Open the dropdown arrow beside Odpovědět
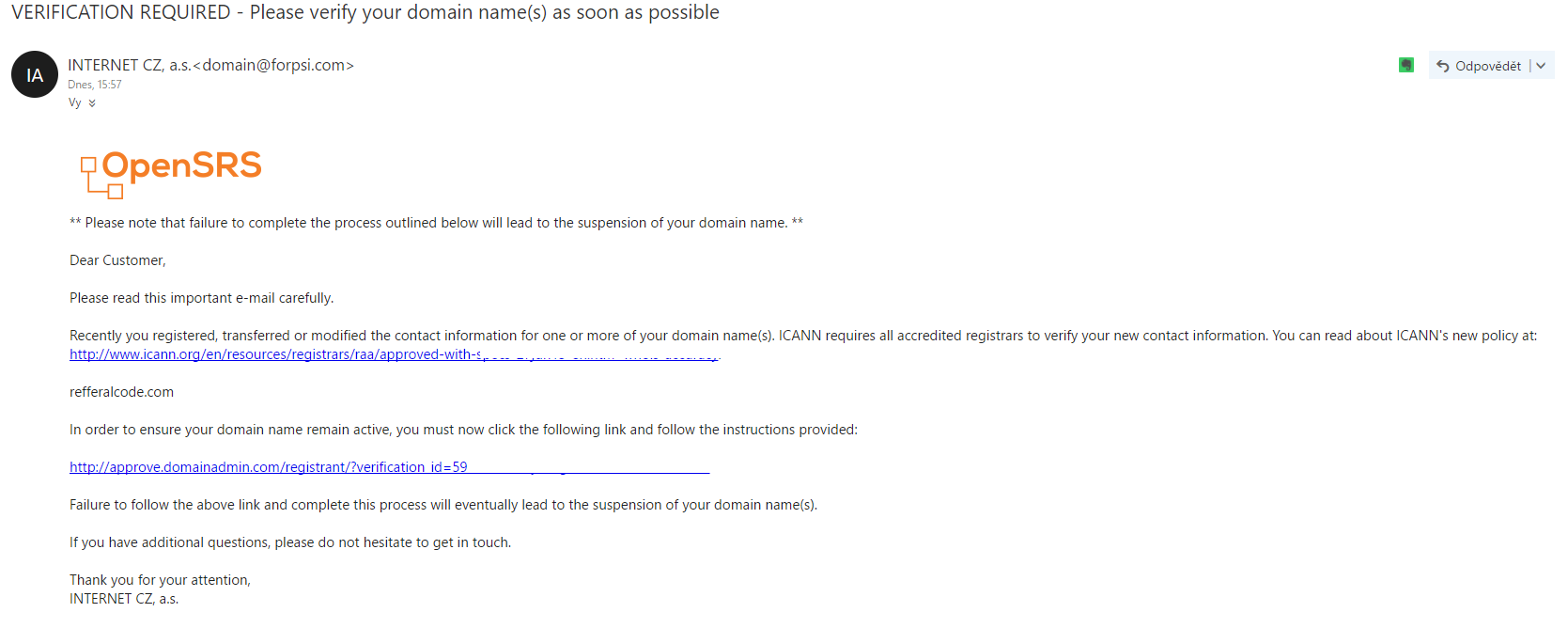This screenshot has width=1568, height=628. pyautogui.click(x=1541, y=66)
